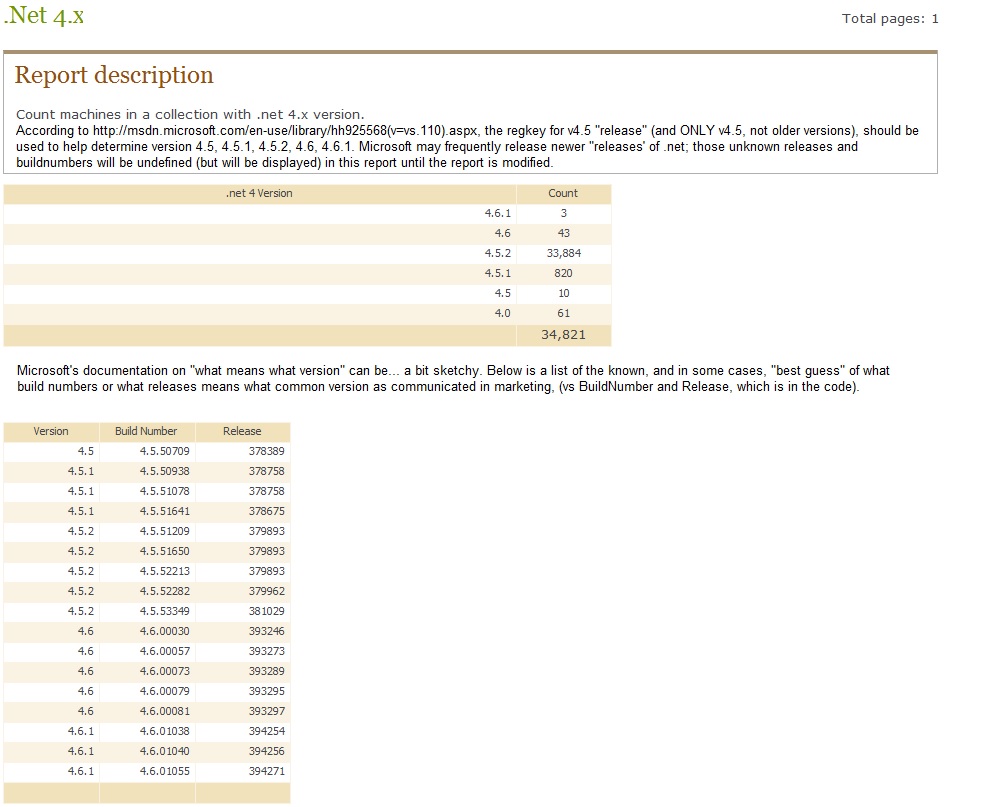Click the 'Version' header in the lower table
999x807 pixels.
51,431
